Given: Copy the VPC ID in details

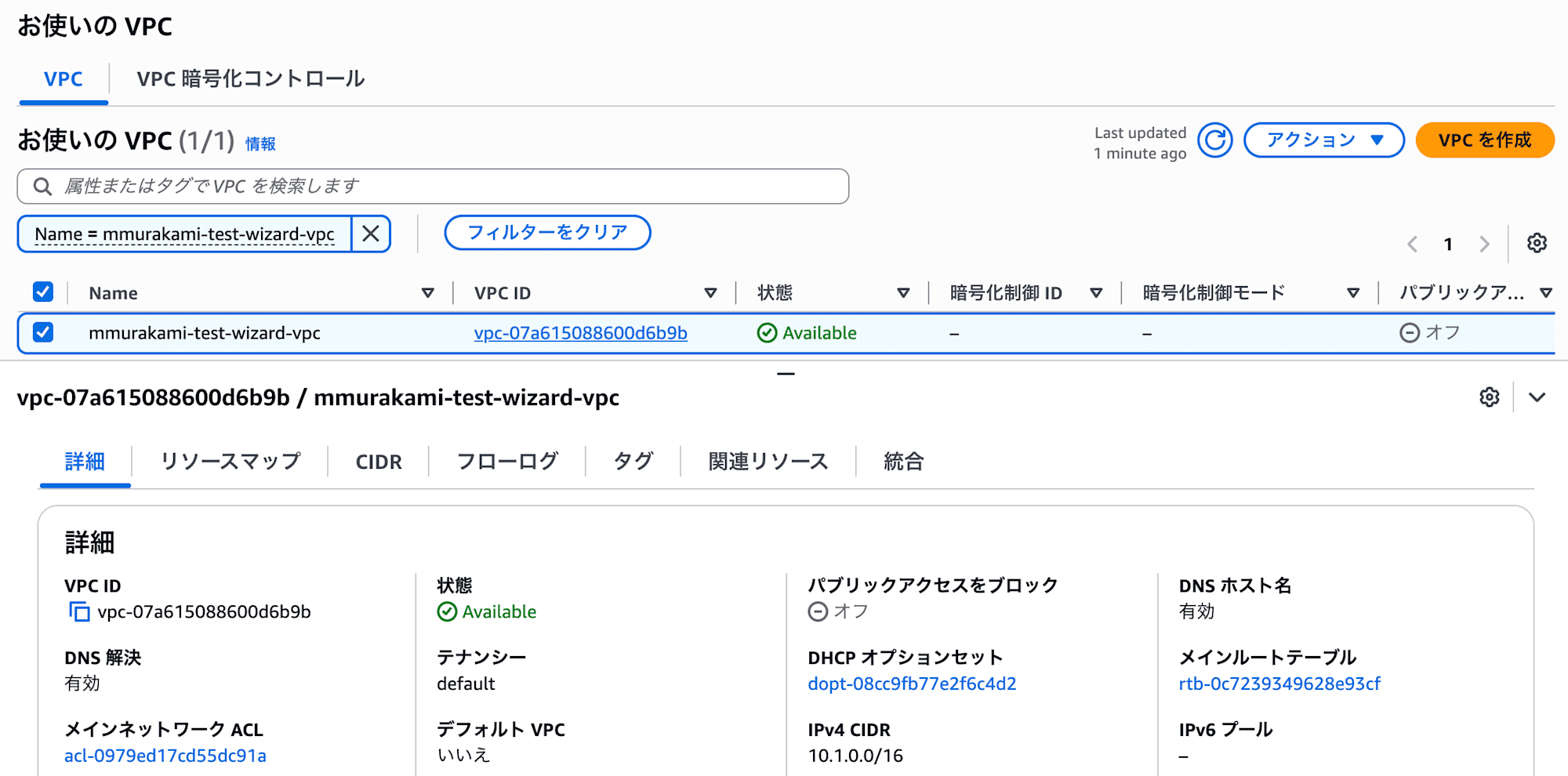Looking at the screenshot, I should [79, 611].
